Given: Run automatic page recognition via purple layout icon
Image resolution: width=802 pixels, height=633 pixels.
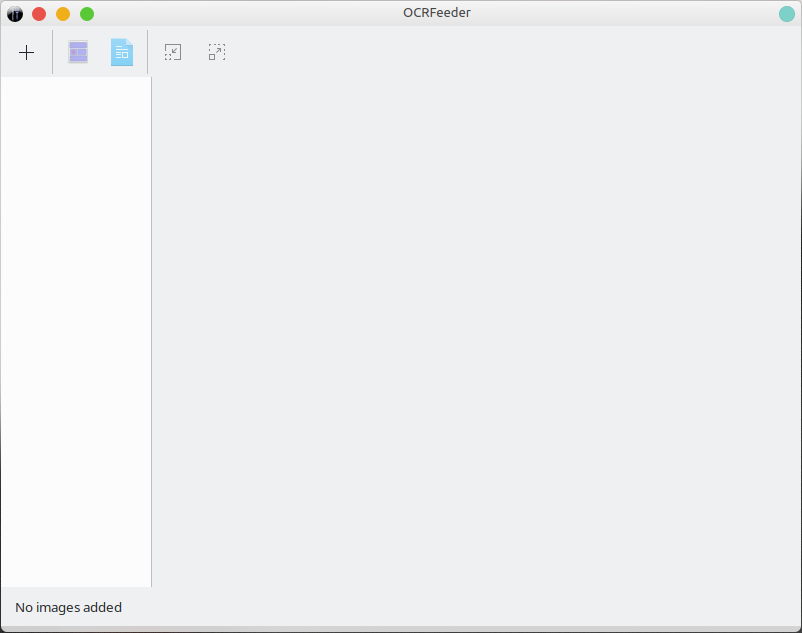Looking at the screenshot, I should point(78,52).
